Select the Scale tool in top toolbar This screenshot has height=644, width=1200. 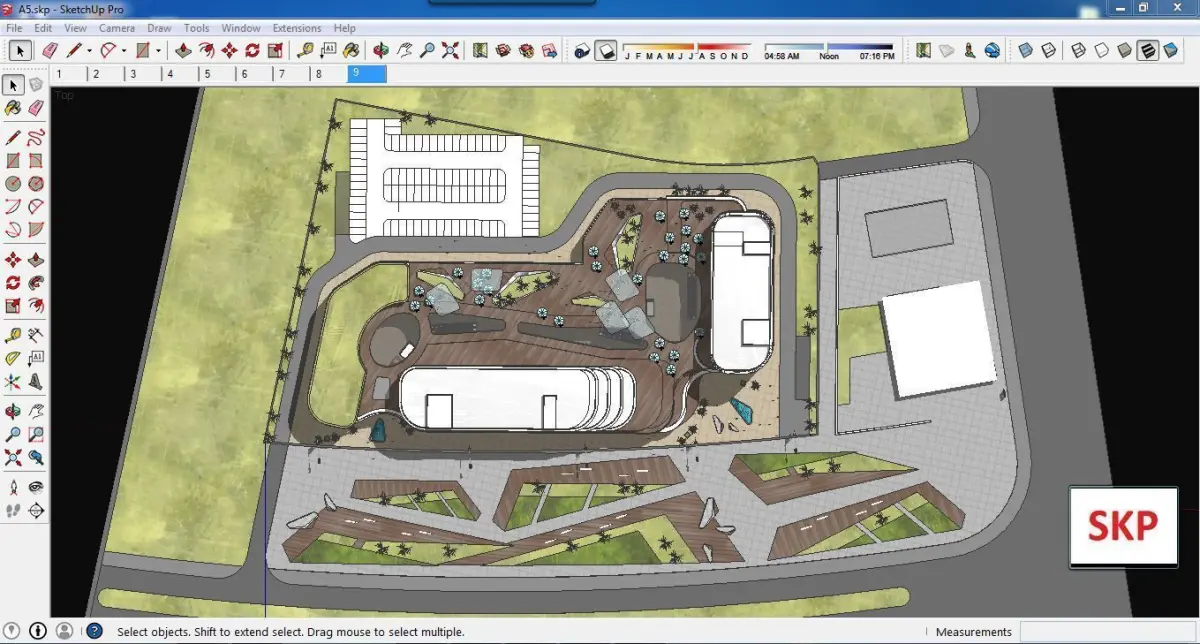point(275,50)
